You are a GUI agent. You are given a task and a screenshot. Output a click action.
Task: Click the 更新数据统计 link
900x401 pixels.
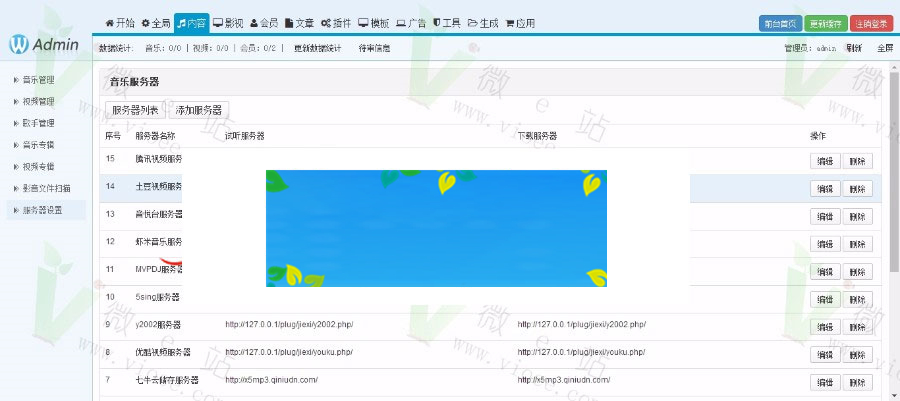click(x=318, y=48)
